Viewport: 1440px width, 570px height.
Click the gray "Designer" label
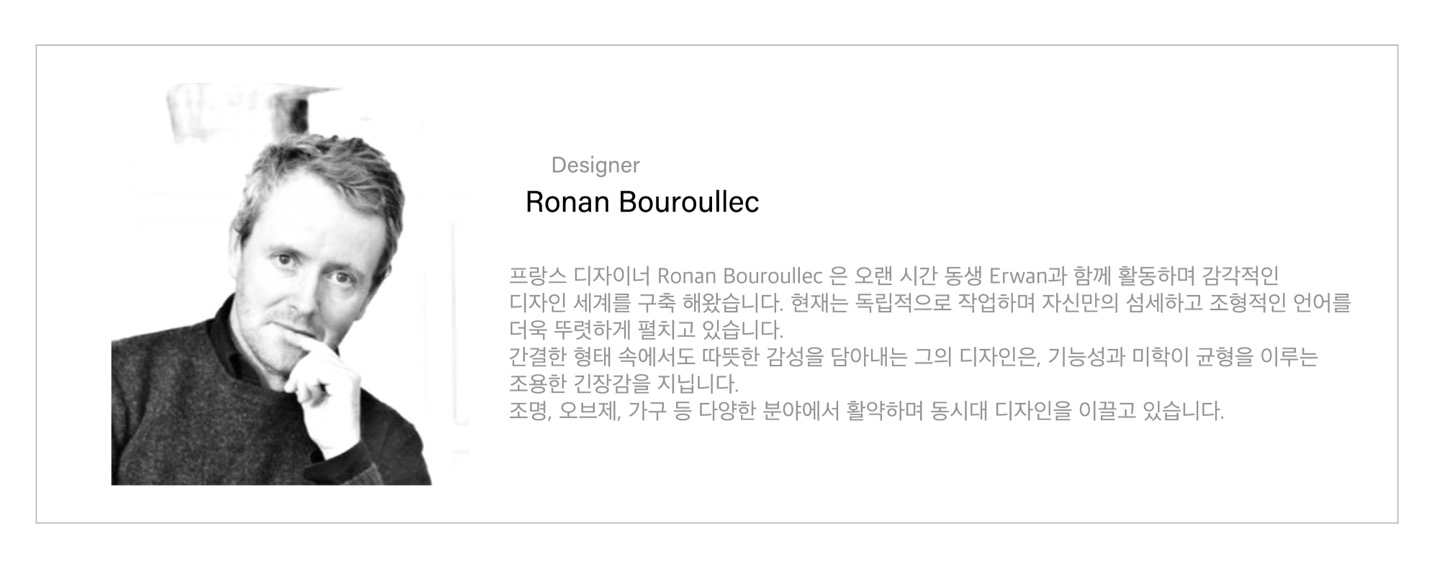click(x=595, y=165)
